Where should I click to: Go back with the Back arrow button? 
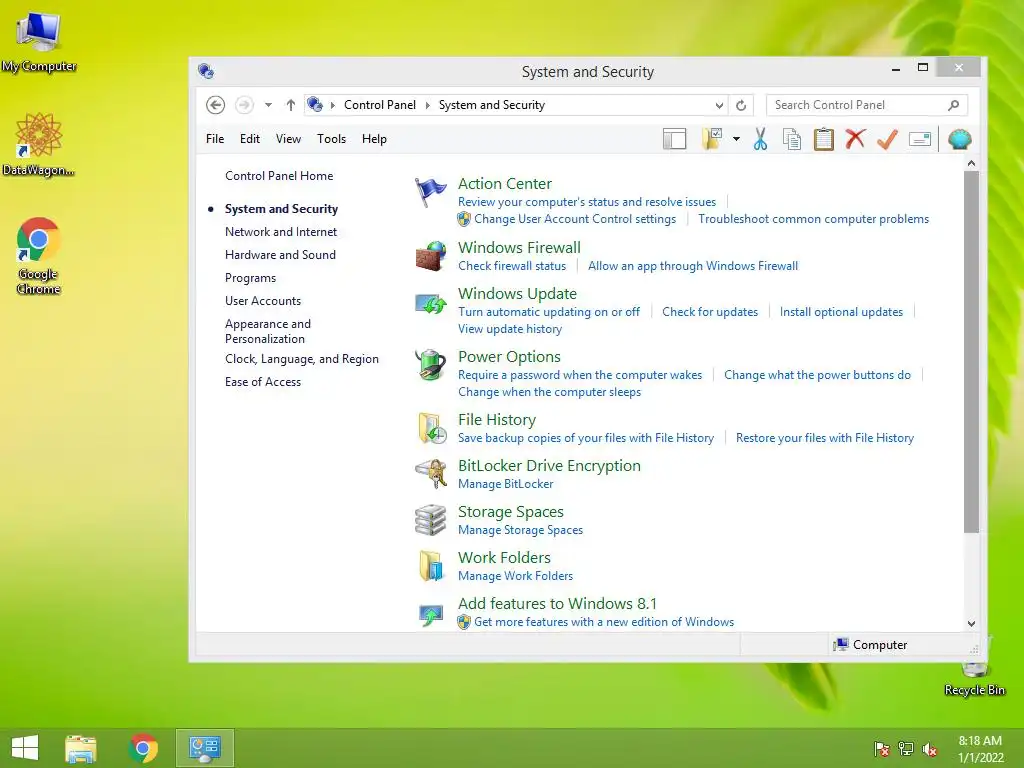coord(216,105)
